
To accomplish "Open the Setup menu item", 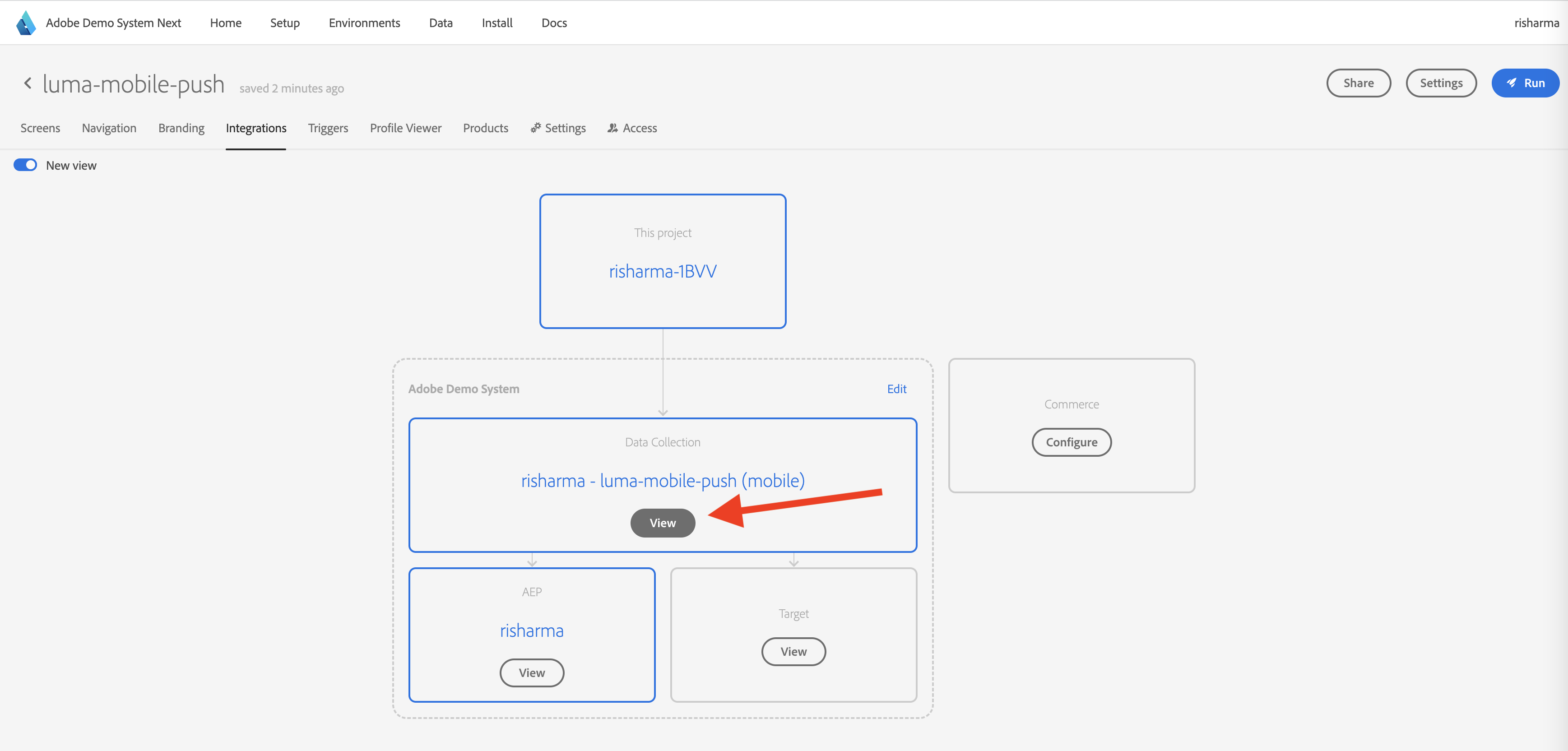I will coord(285,23).
